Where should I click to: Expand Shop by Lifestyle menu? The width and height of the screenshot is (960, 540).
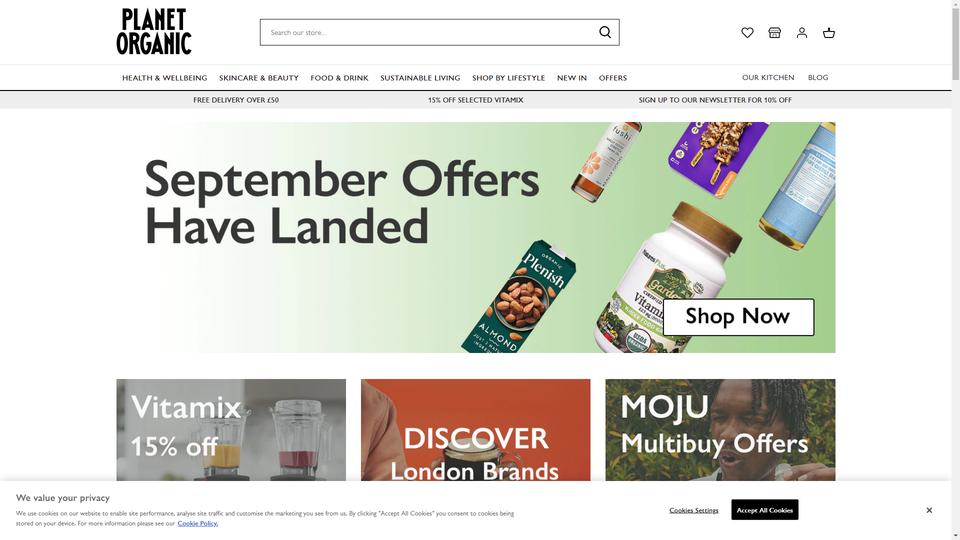point(508,78)
